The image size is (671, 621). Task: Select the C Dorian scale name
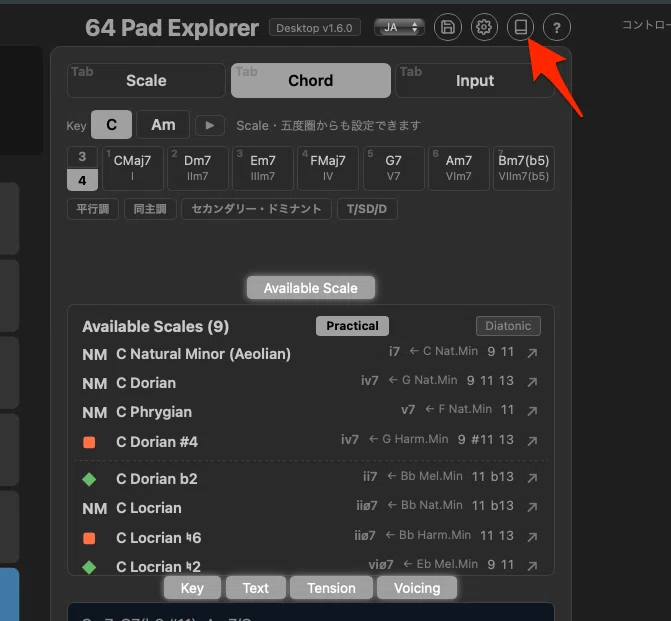tap(146, 383)
